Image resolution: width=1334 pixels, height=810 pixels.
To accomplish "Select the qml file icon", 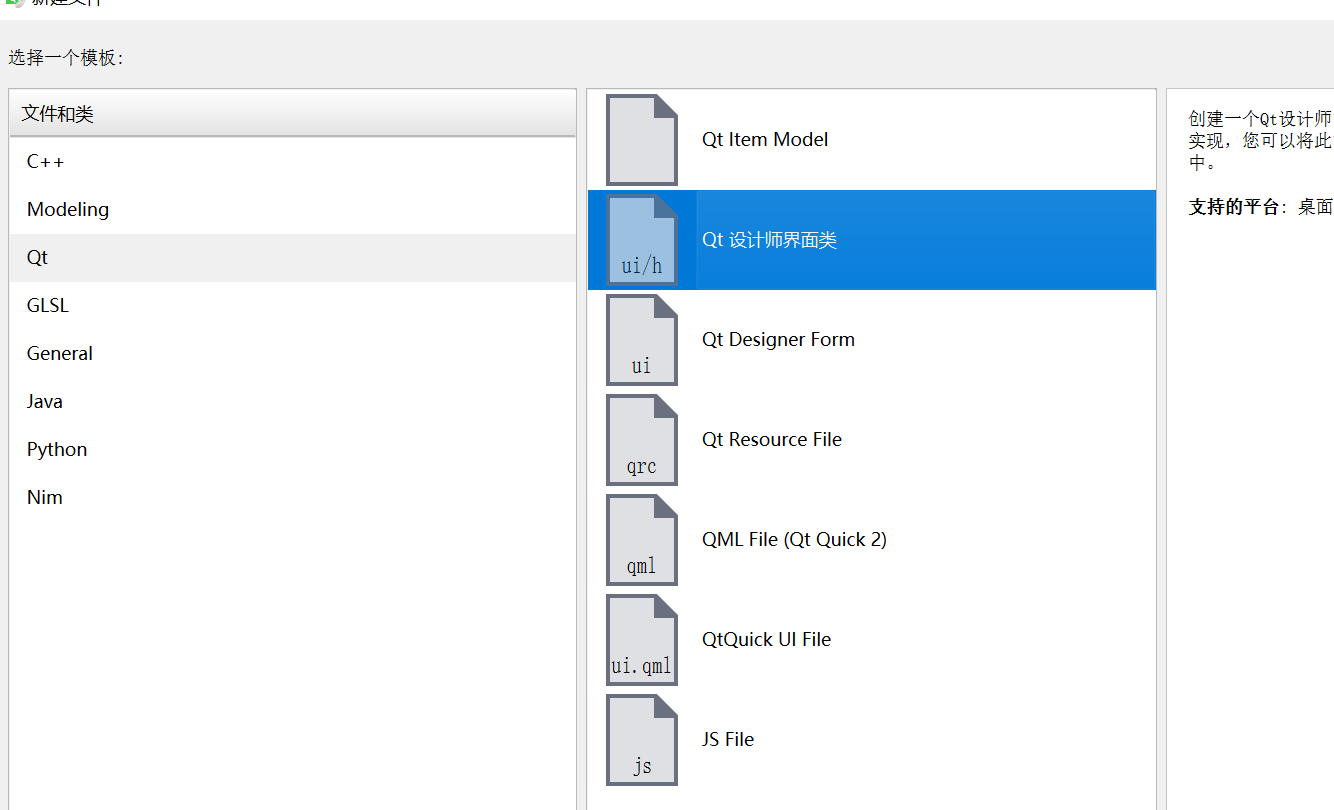I will point(642,540).
